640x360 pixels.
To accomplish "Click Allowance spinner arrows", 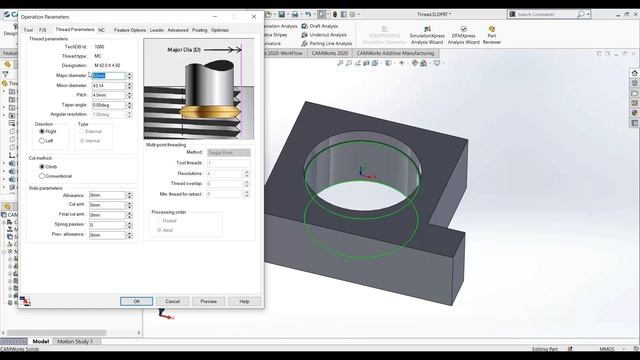I will click(129, 196).
